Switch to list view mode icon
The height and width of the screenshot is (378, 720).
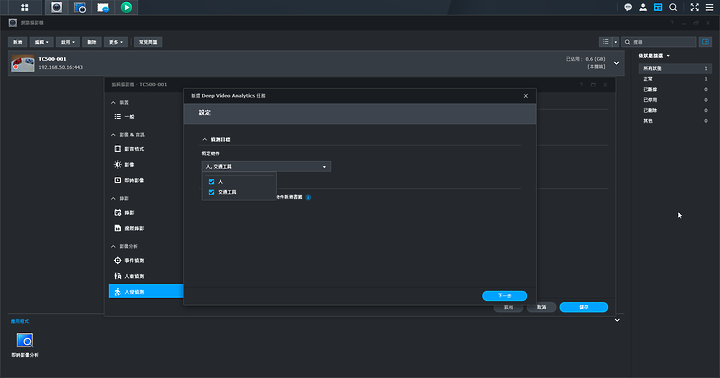tap(606, 42)
